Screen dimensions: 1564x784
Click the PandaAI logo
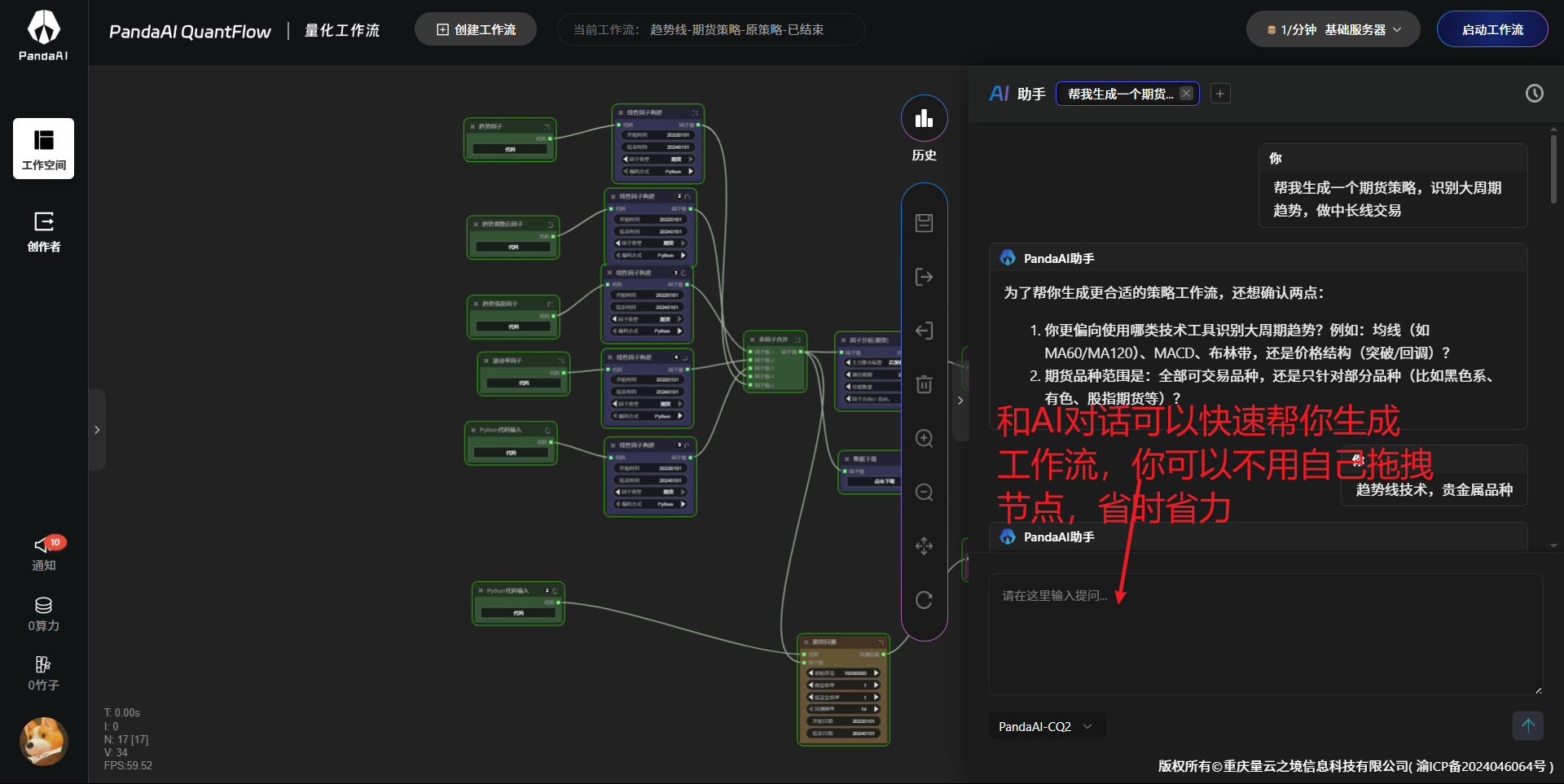(44, 35)
